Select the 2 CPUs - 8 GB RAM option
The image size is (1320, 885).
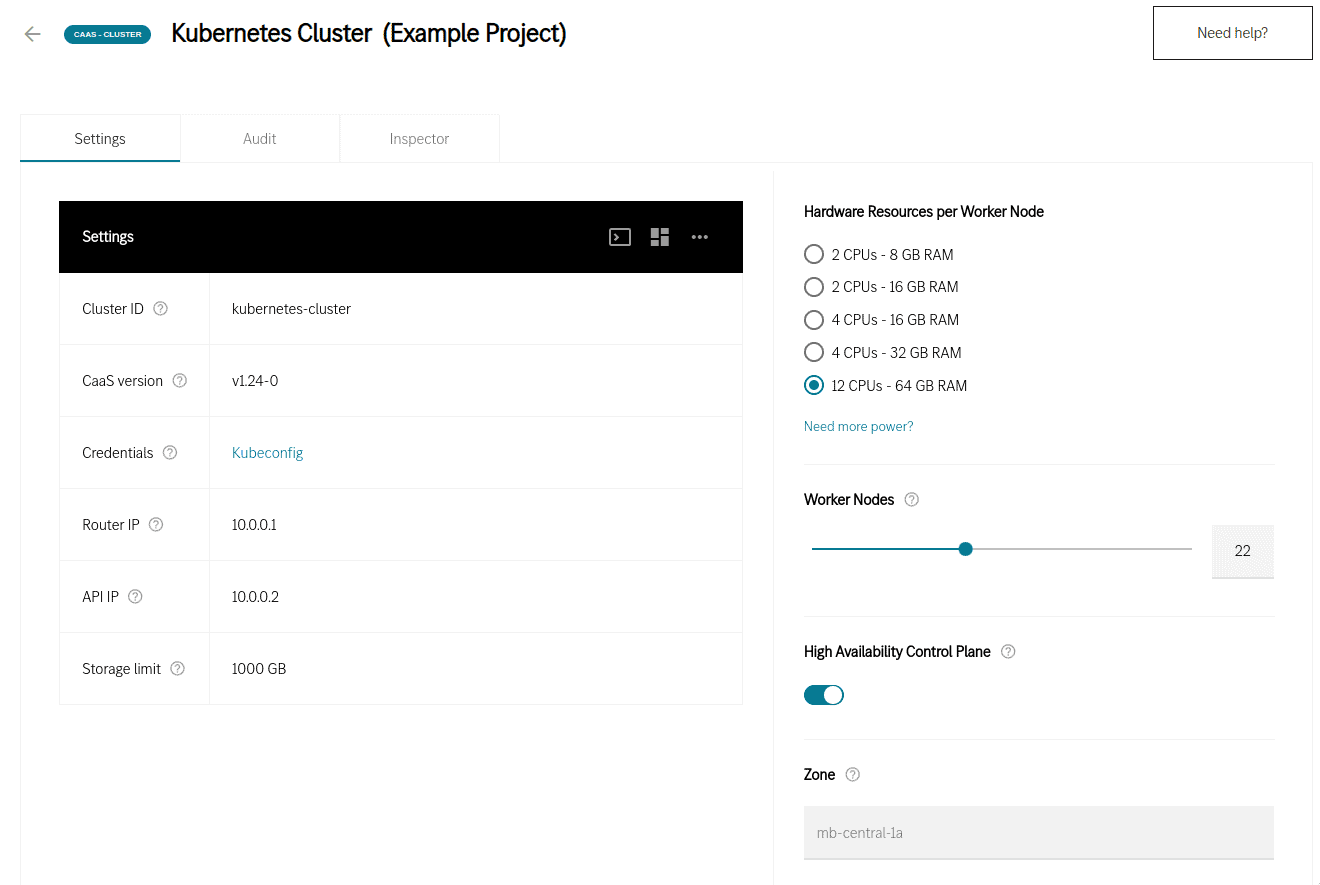point(814,254)
